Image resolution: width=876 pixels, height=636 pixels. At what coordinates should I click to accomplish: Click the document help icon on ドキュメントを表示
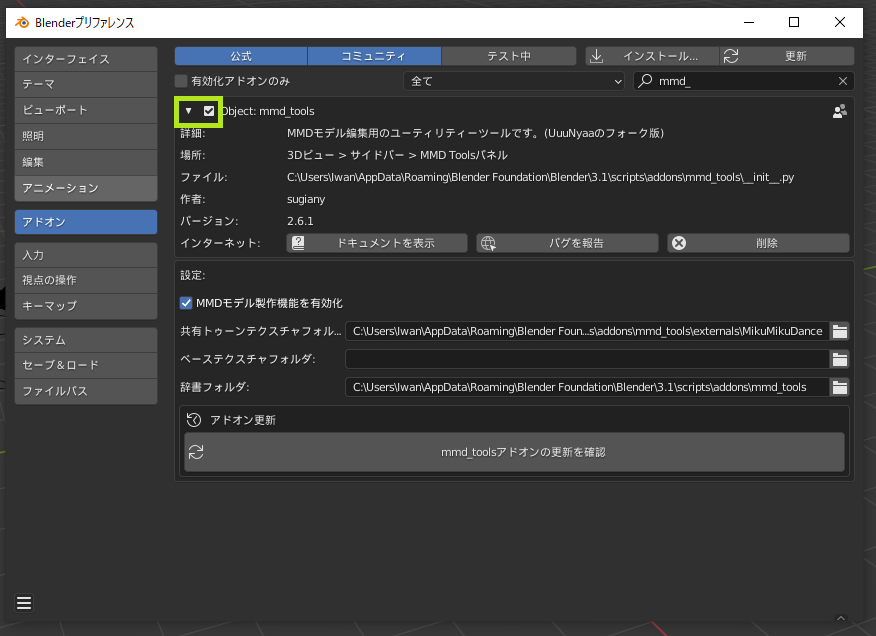(298, 243)
